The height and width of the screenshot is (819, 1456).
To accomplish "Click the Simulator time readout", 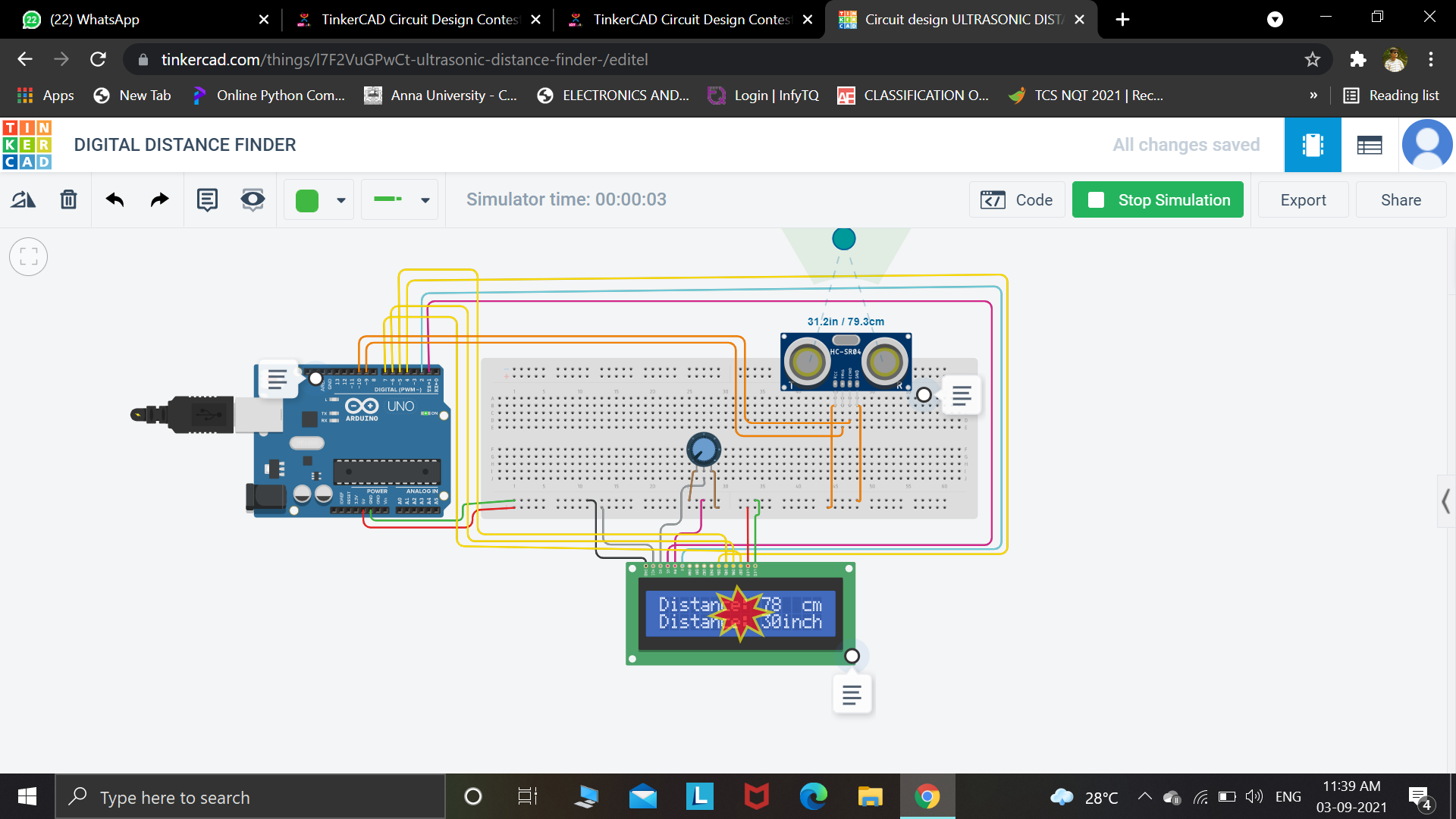I will 566,199.
